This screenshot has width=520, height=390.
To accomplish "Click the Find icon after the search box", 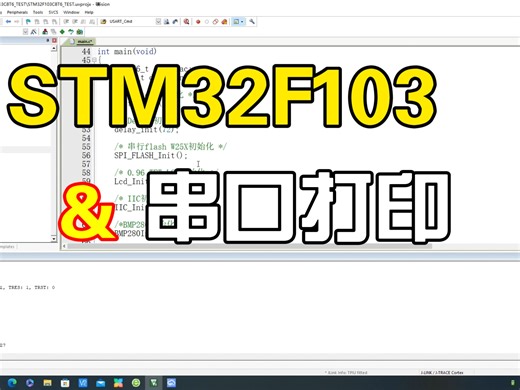I will [166, 22].
